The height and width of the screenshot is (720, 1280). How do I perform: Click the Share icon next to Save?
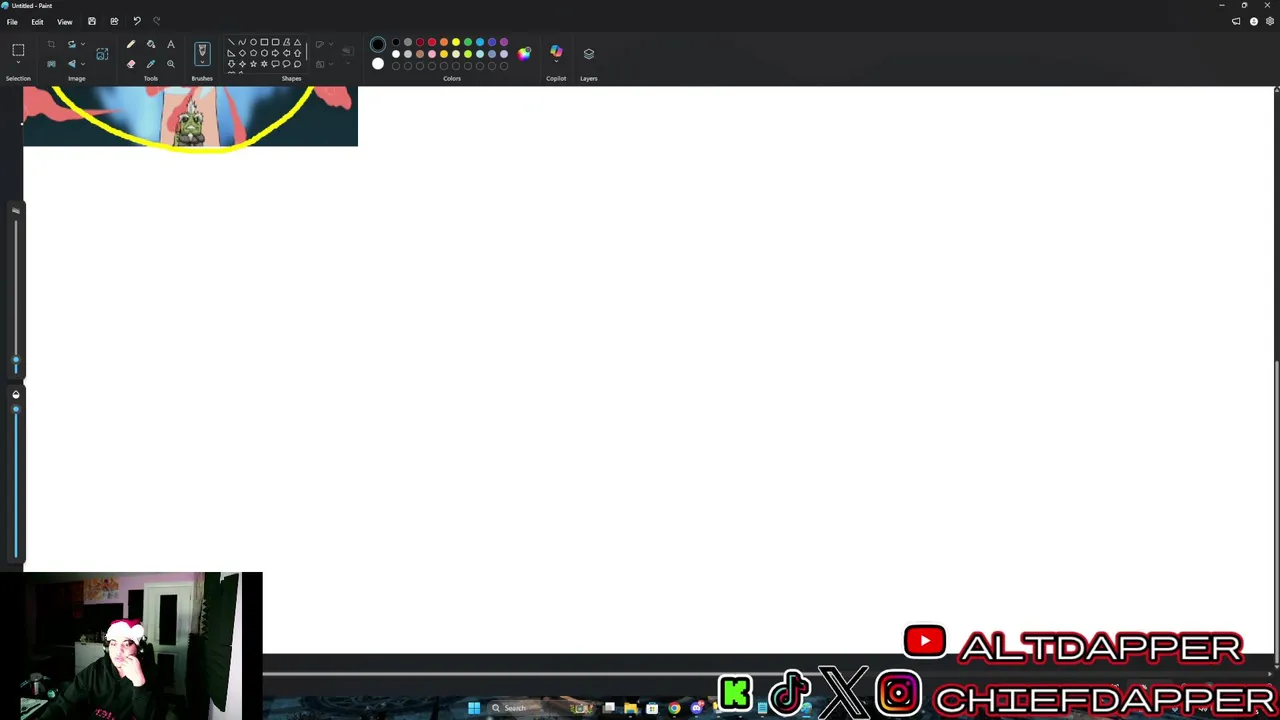click(114, 21)
